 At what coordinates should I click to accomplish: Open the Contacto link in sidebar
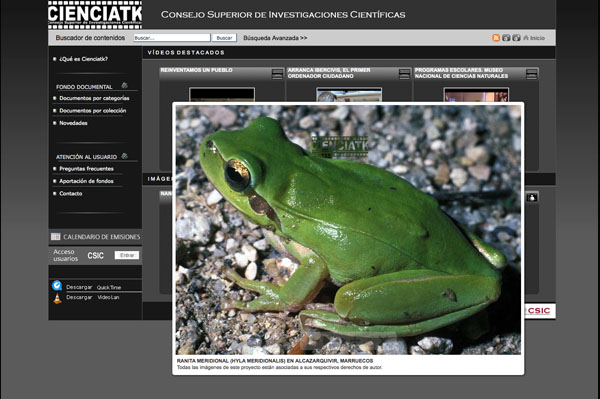71,194
